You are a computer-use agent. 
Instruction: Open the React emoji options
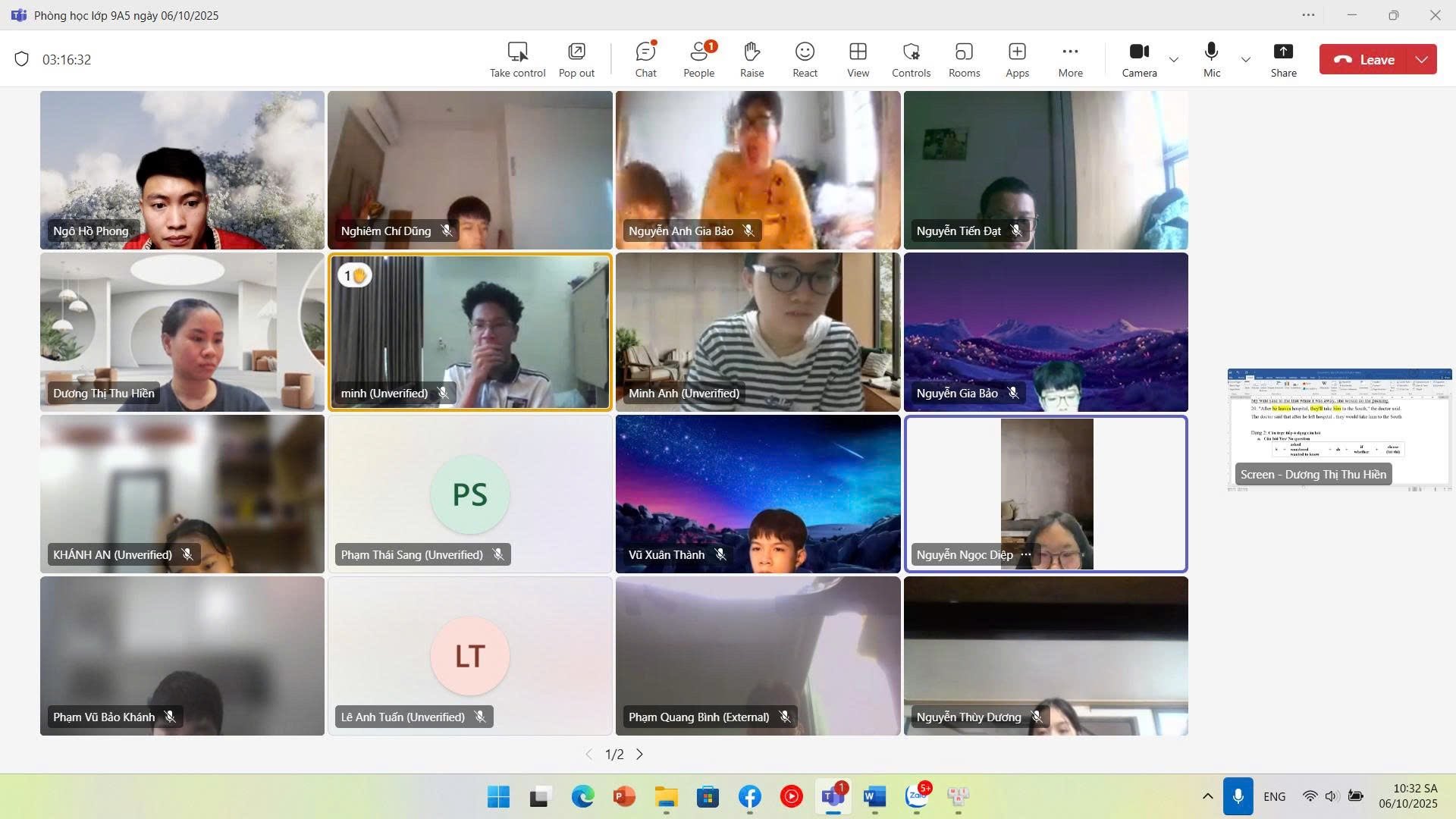point(805,59)
